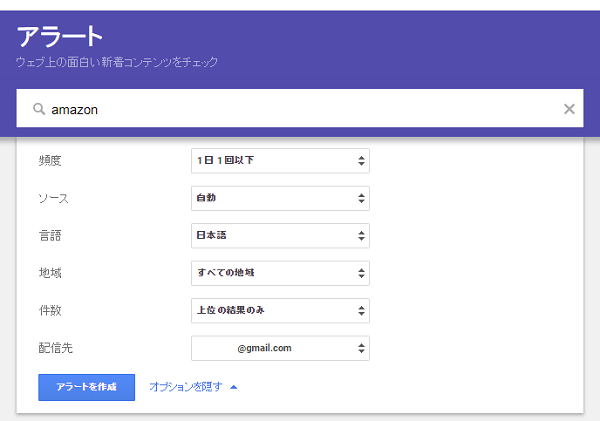
Task: Open the 地域 region dropdown
Action: point(280,273)
